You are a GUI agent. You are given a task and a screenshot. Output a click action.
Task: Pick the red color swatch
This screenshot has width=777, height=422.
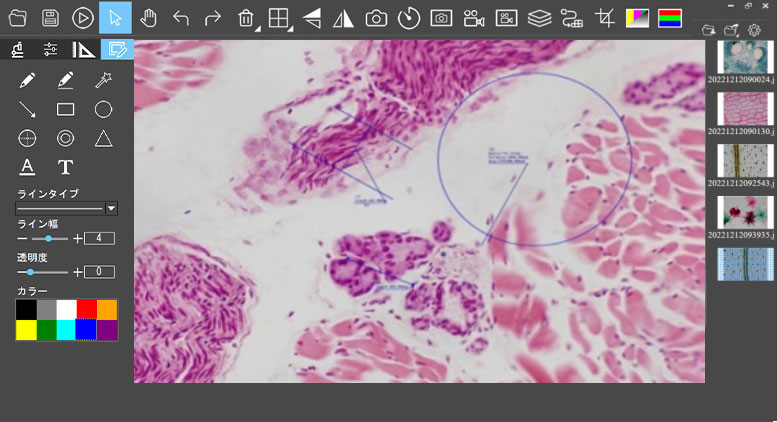click(x=87, y=310)
